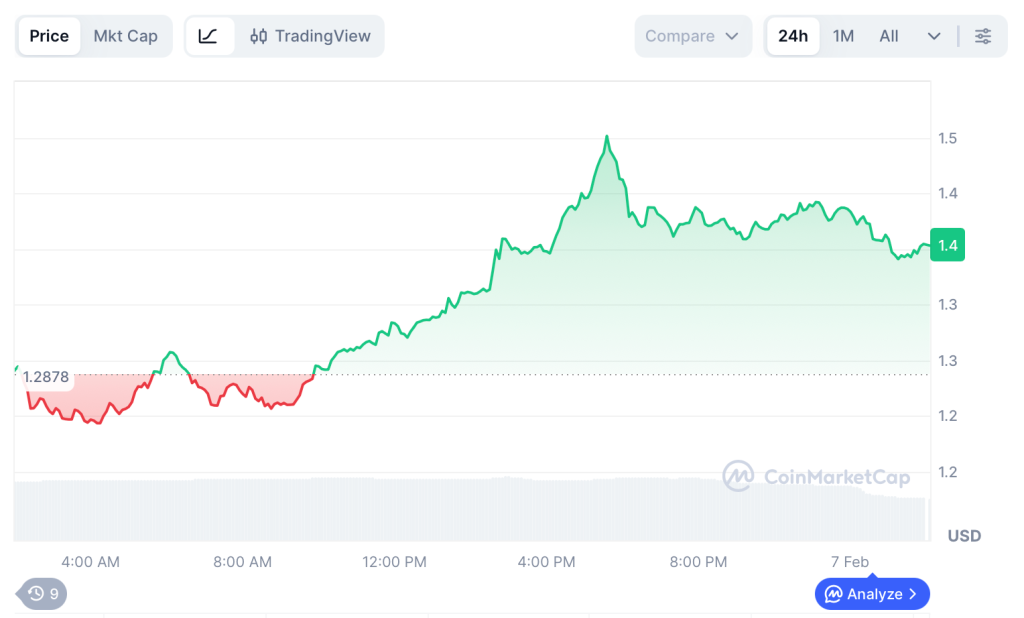
Task: Open chart display settings via sliders control
Action: click(x=983, y=35)
